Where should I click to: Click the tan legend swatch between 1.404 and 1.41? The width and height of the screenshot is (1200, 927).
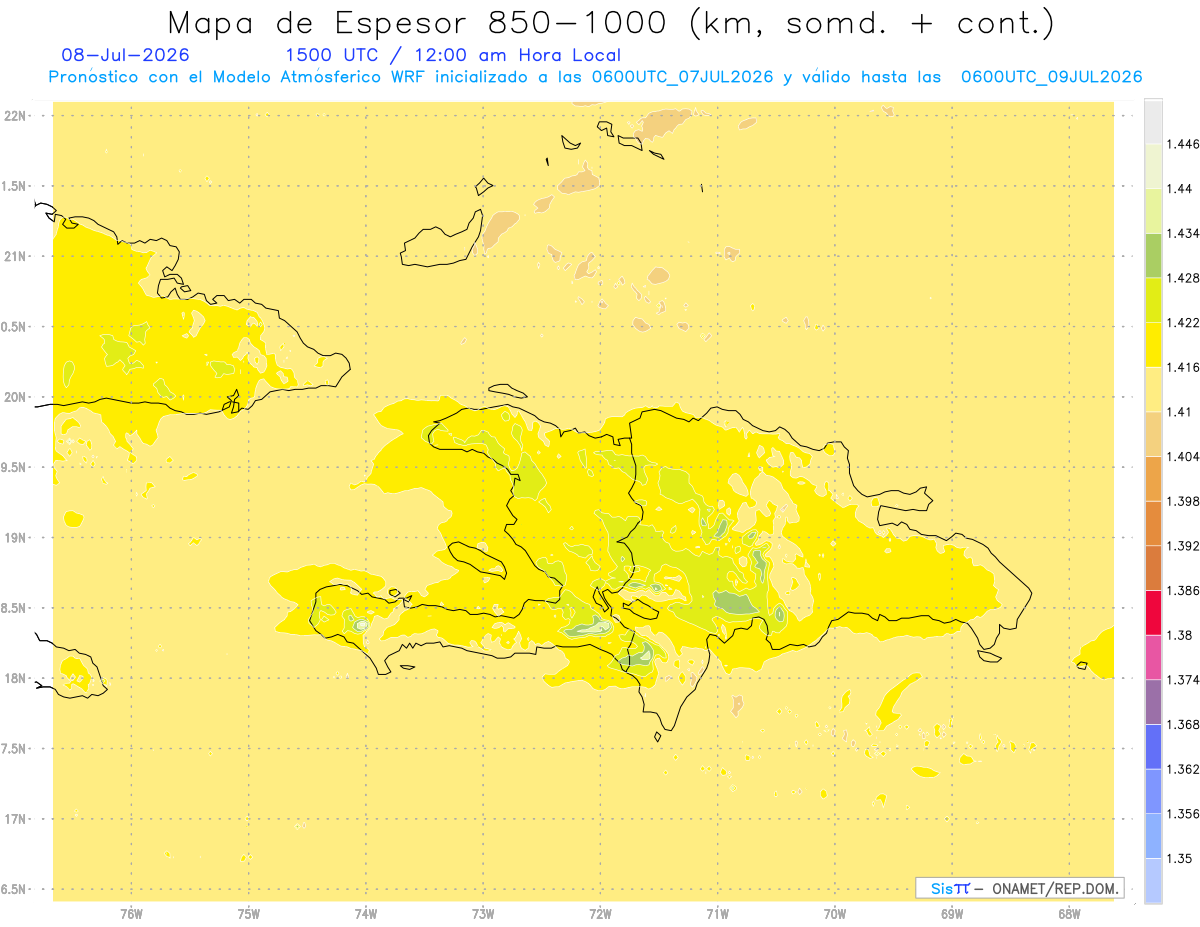[x=1153, y=434]
